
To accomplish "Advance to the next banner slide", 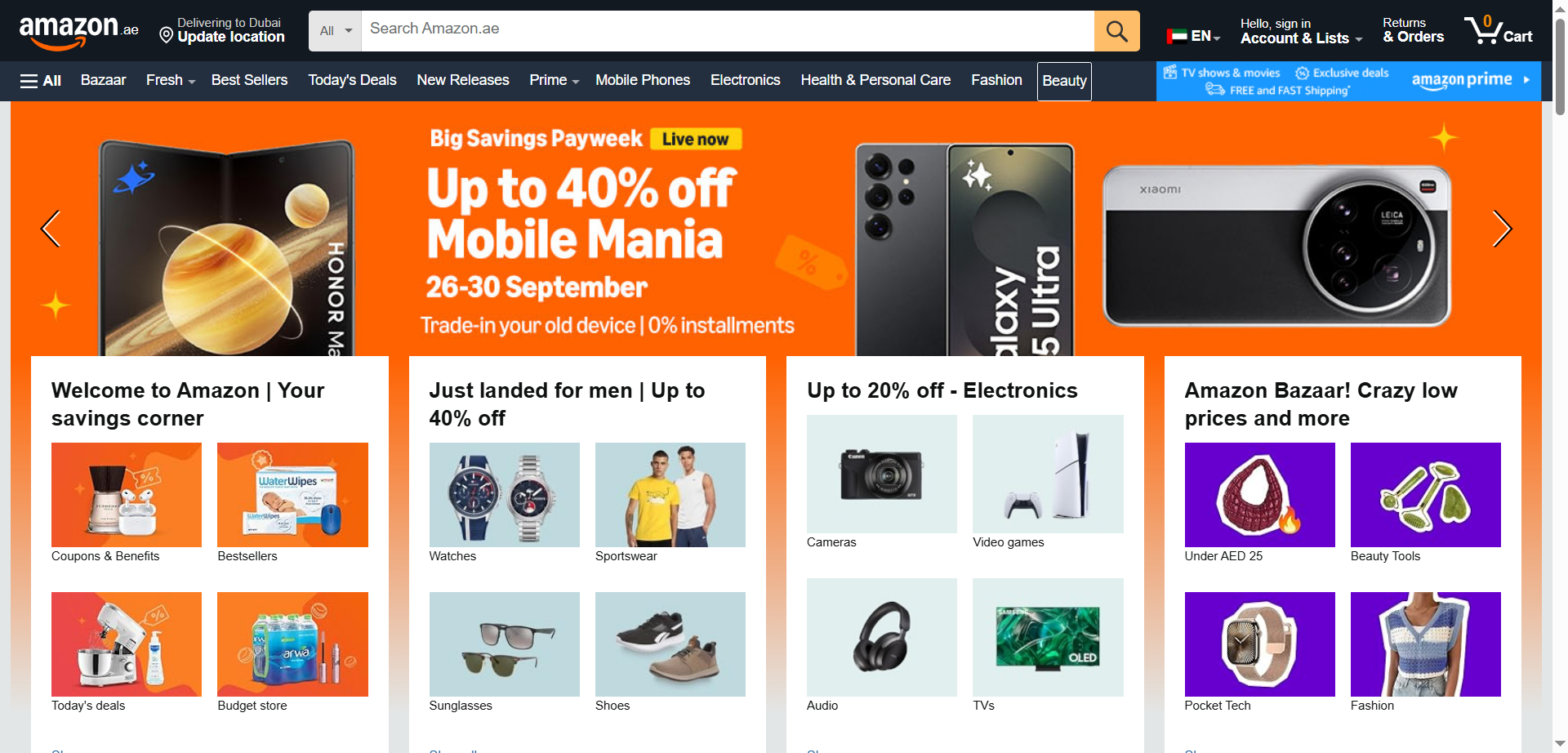I will click(1501, 229).
